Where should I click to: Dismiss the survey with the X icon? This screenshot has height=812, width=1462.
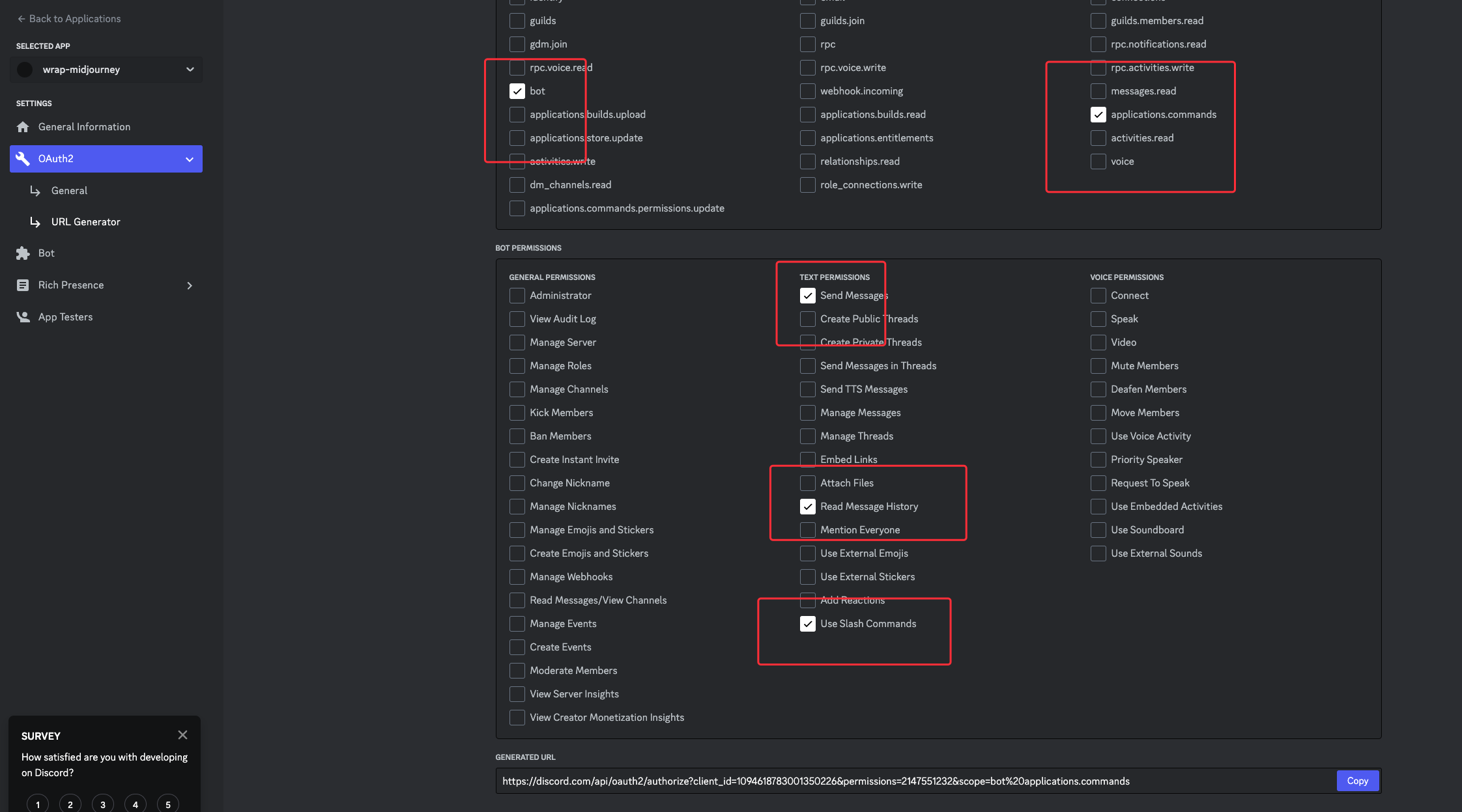pos(182,735)
